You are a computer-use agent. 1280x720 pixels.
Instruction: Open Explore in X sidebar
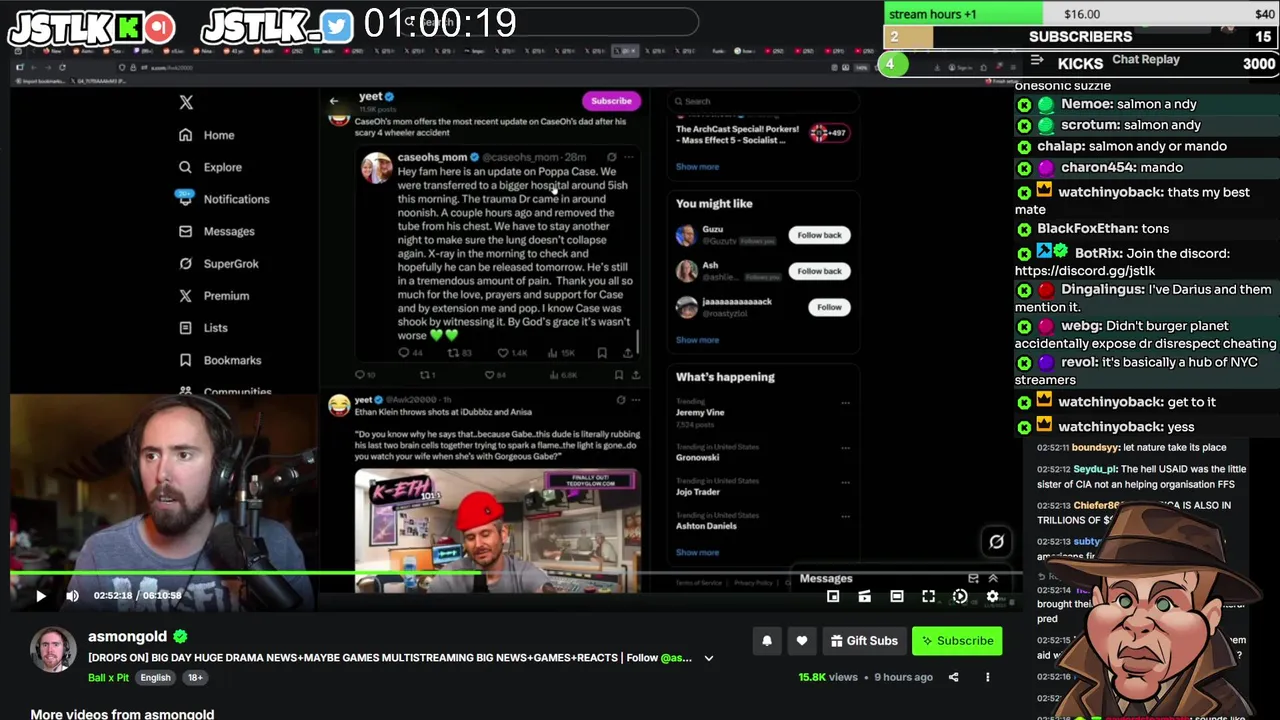tap(210, 167)
